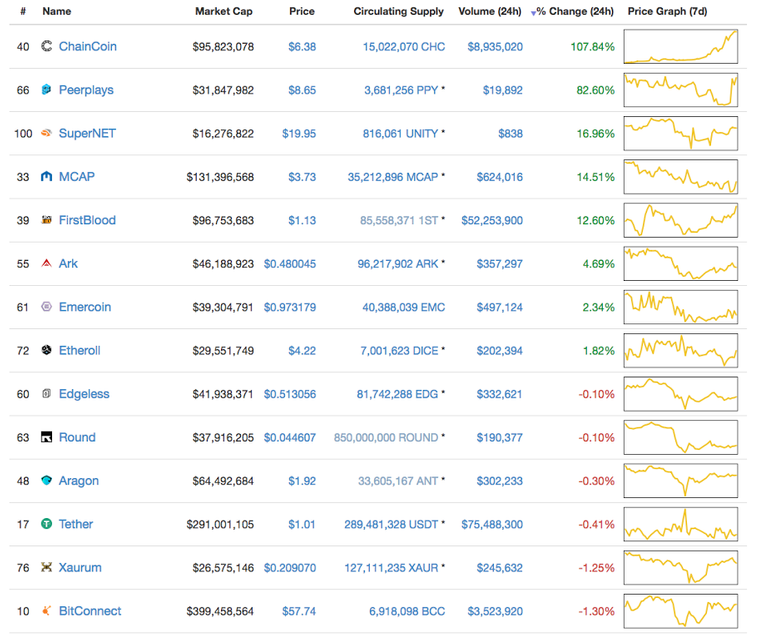Click the BitConnect logo icon
This screenshot has height=635, width=768.
click(47, 611)
